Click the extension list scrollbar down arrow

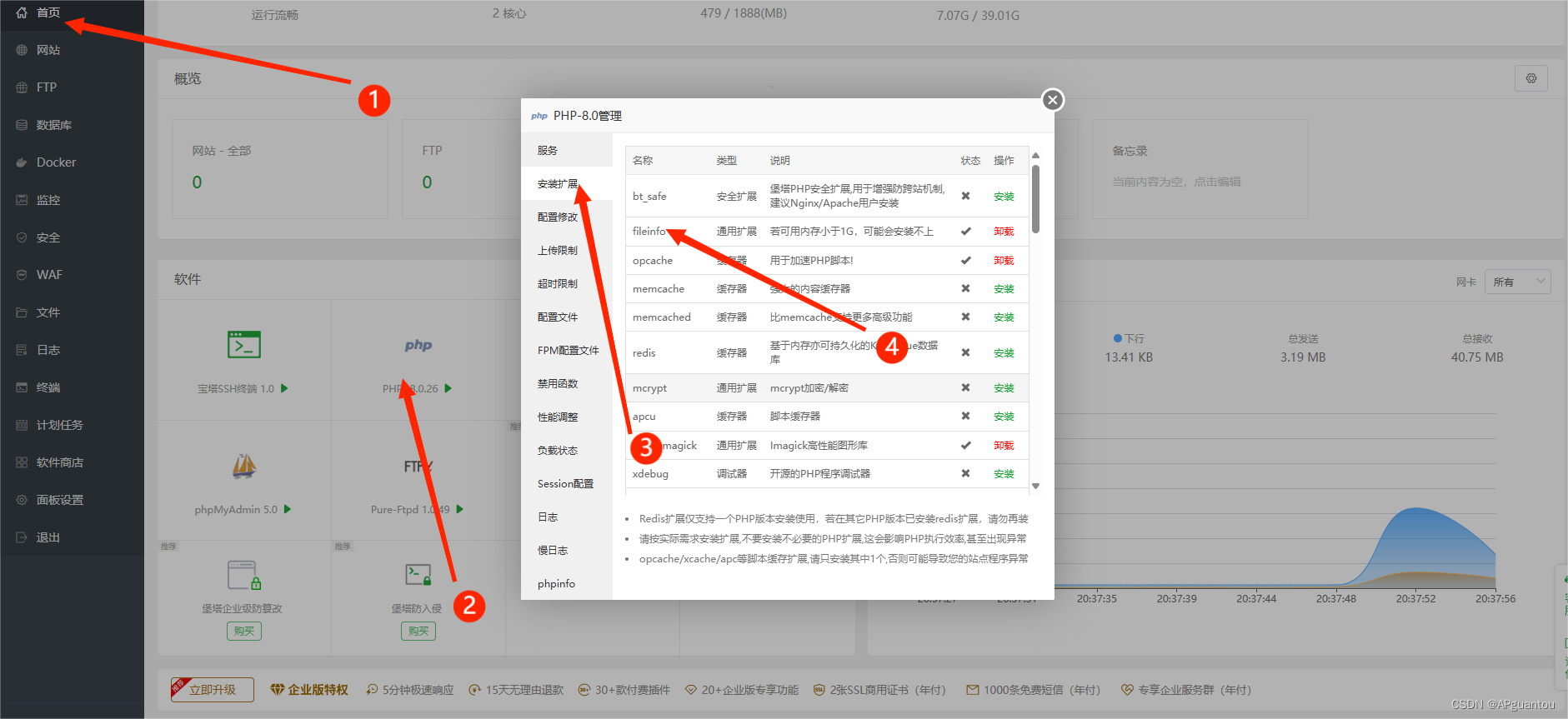[1035, 486]
